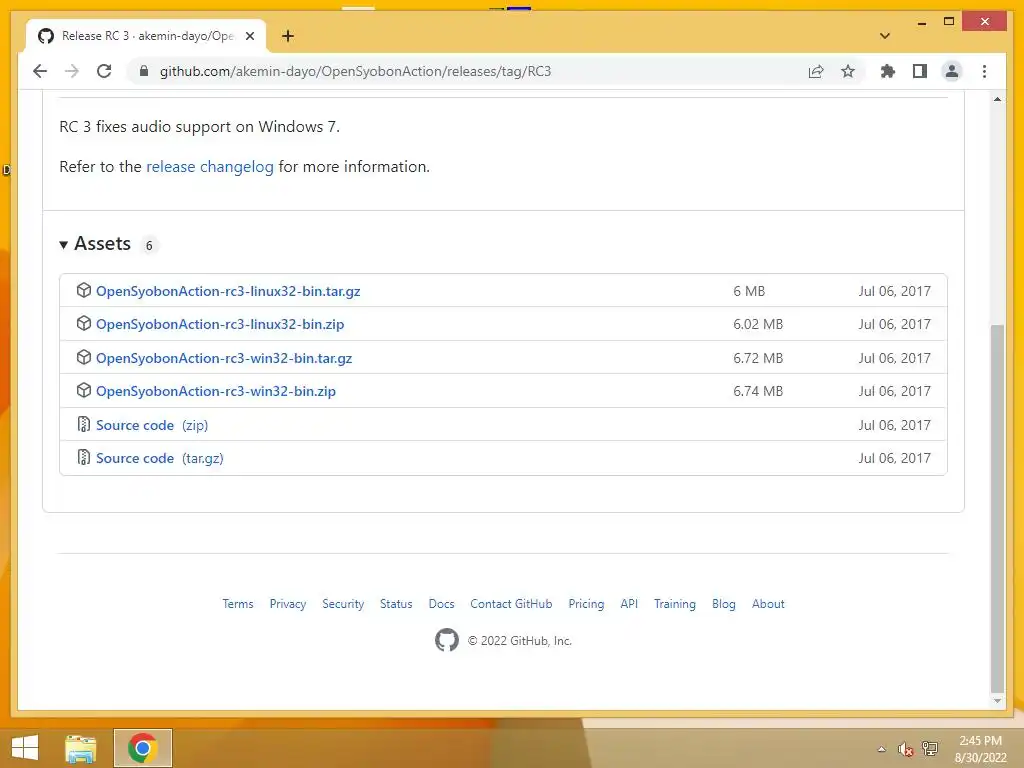Viewport: 1024px width, 768px height.
Task: Click the muted volume tray icon
Action: click(x=905, y=749)
